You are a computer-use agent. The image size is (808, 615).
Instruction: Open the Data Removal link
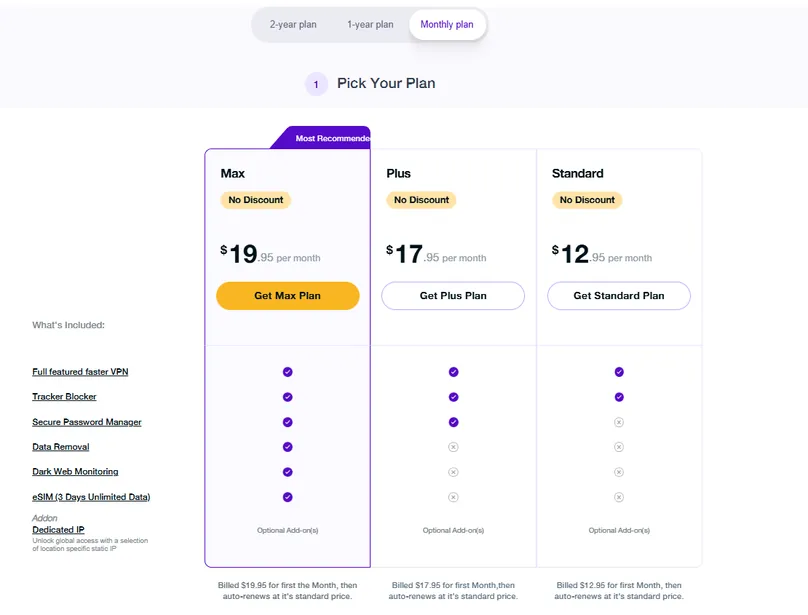click(61, 446)
